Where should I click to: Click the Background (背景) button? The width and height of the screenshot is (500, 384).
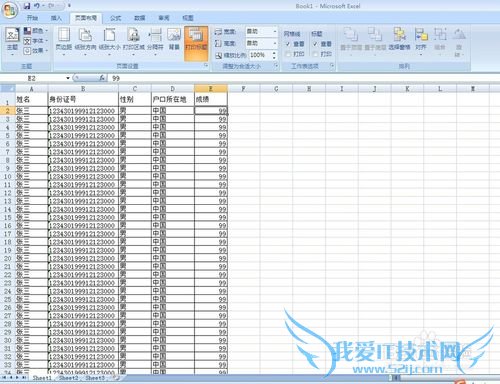[174, 40]
